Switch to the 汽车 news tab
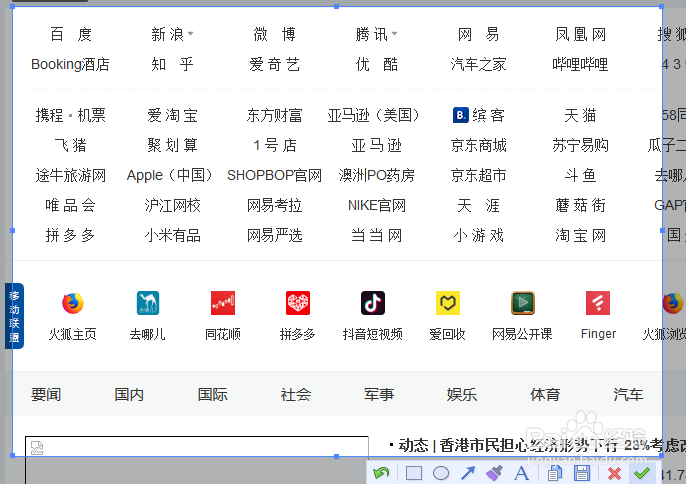 click(628, 394)
